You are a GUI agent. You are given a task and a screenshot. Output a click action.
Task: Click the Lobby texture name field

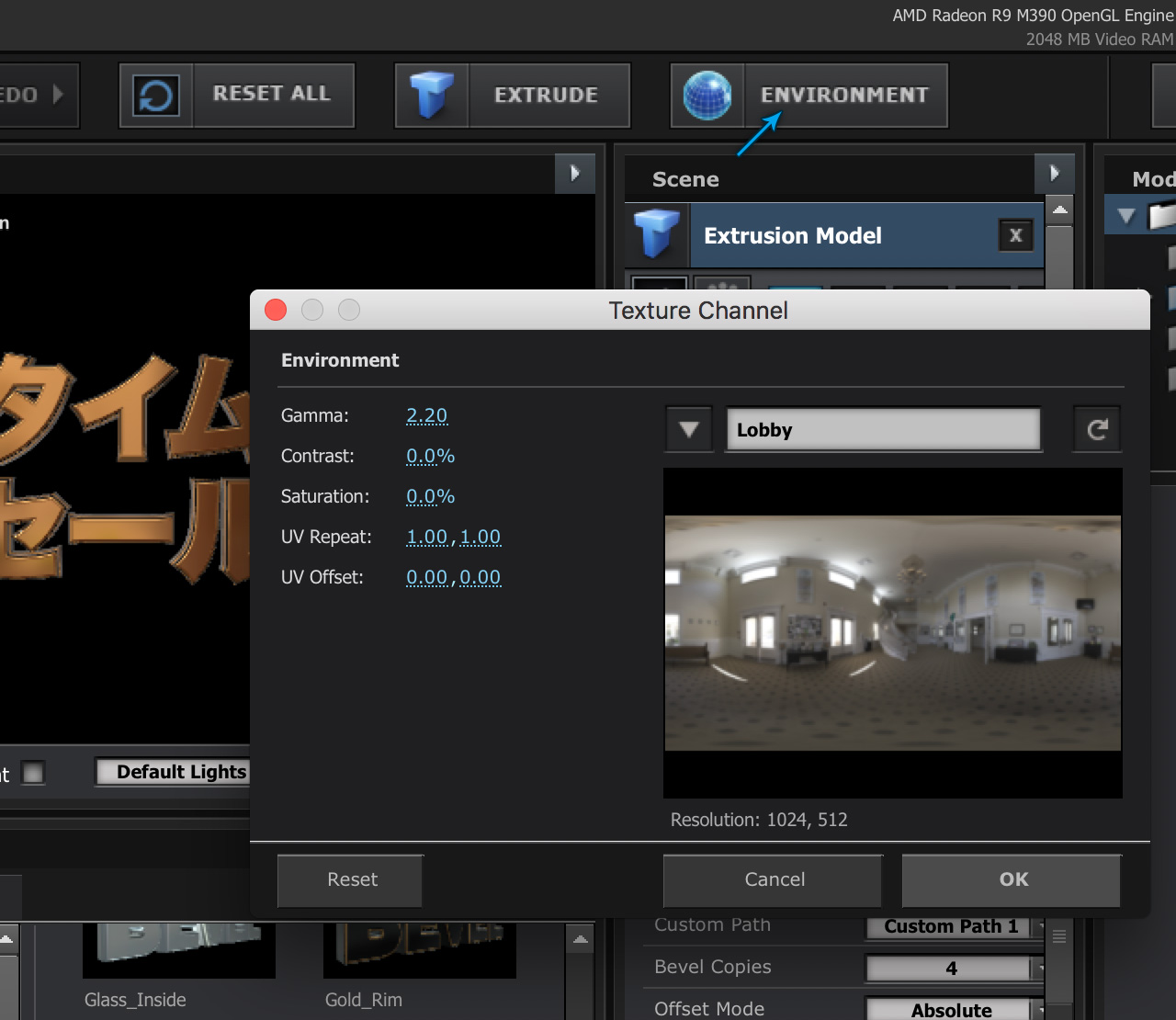883,429
